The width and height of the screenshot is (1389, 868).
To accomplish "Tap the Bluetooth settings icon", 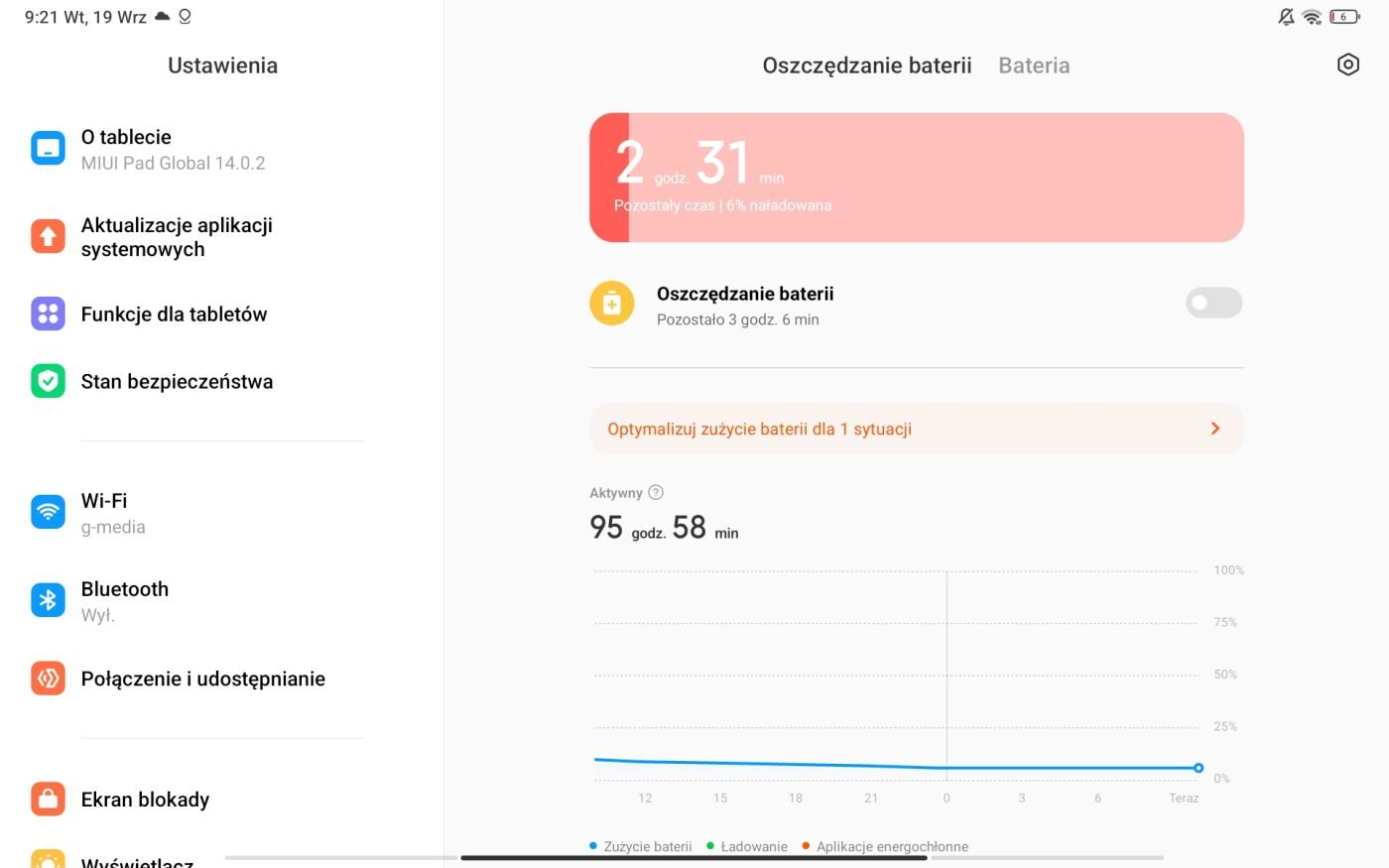I will [48, 600].
